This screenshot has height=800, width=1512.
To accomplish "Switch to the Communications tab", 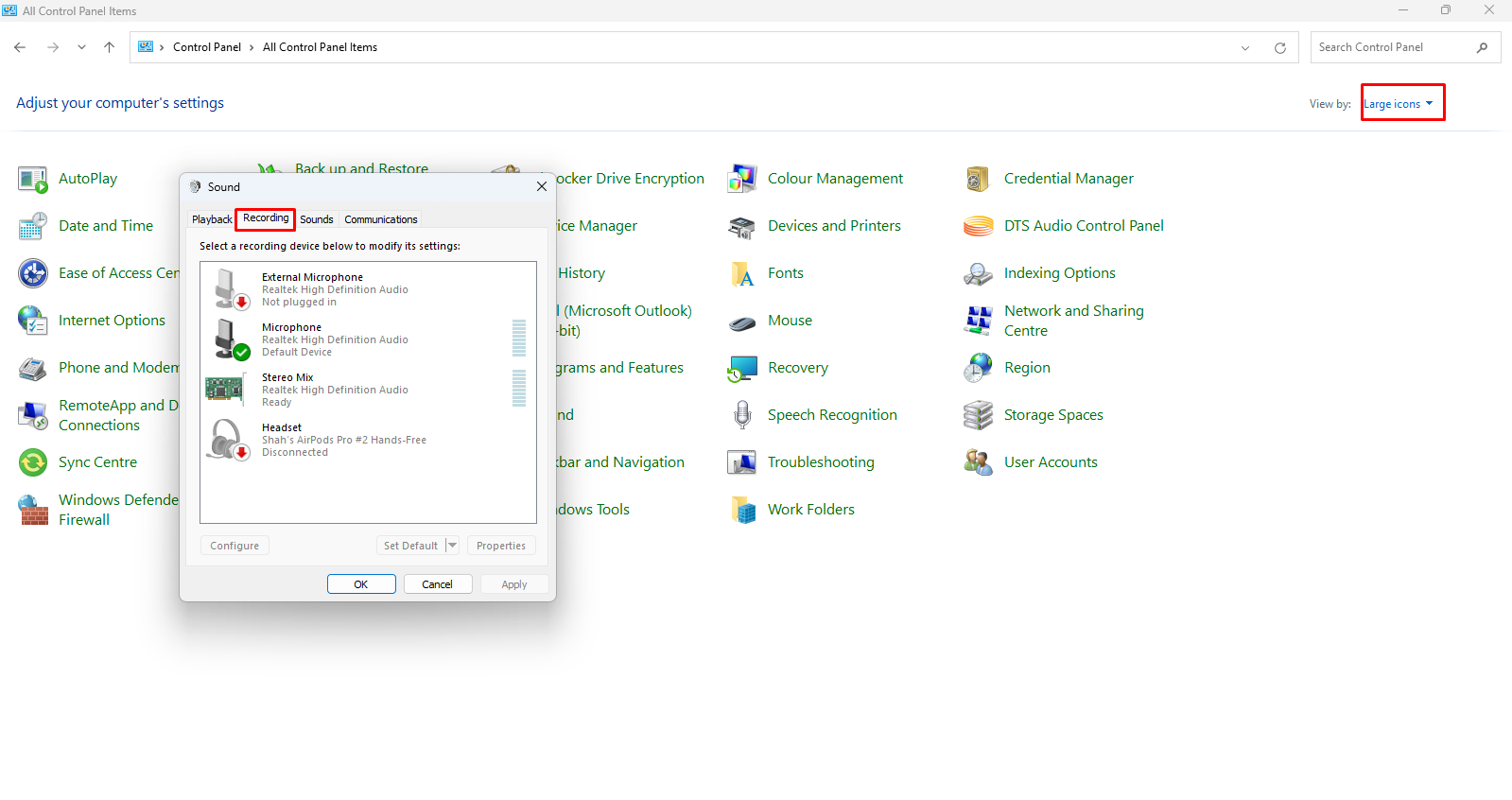I will [380, 219].
